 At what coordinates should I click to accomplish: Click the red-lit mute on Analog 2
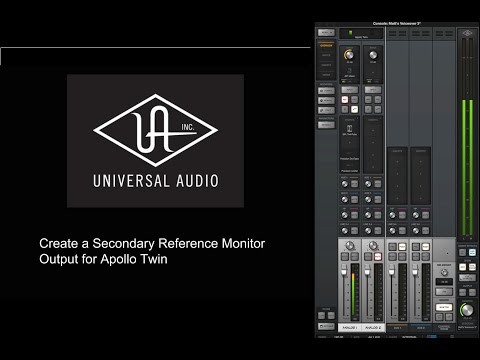(x=378, y=256)
